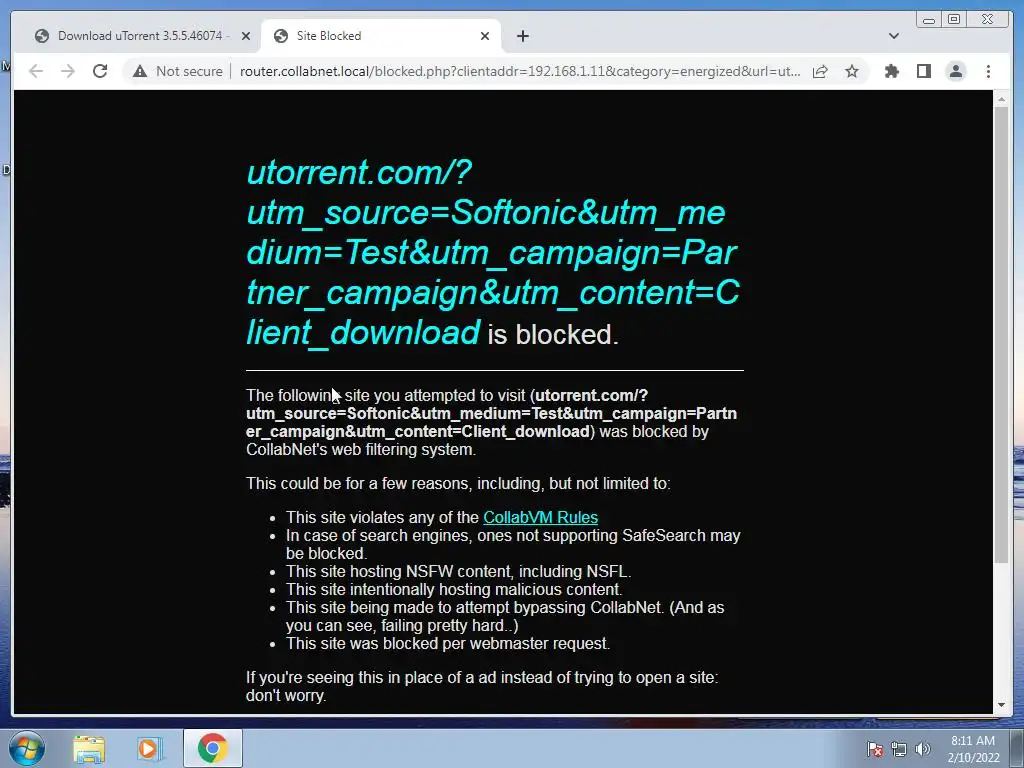This screenshot has height=768, width=1024.
Task: Open network icon in system tray
Action: (x=899, y=749)
